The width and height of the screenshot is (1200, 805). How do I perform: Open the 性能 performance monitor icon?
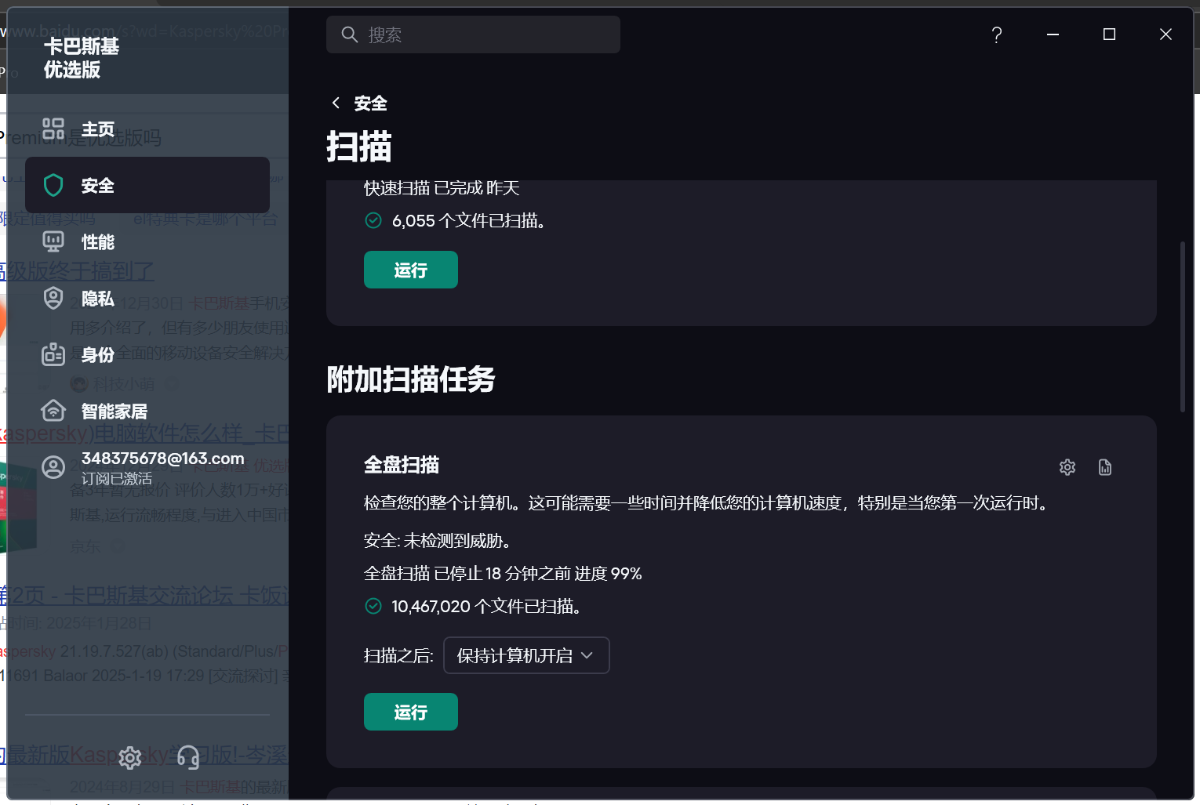53,242
